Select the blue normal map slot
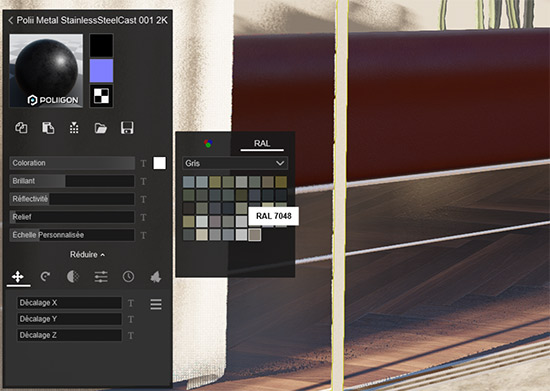Screen dimensions: 550x391 click(101, 70)
